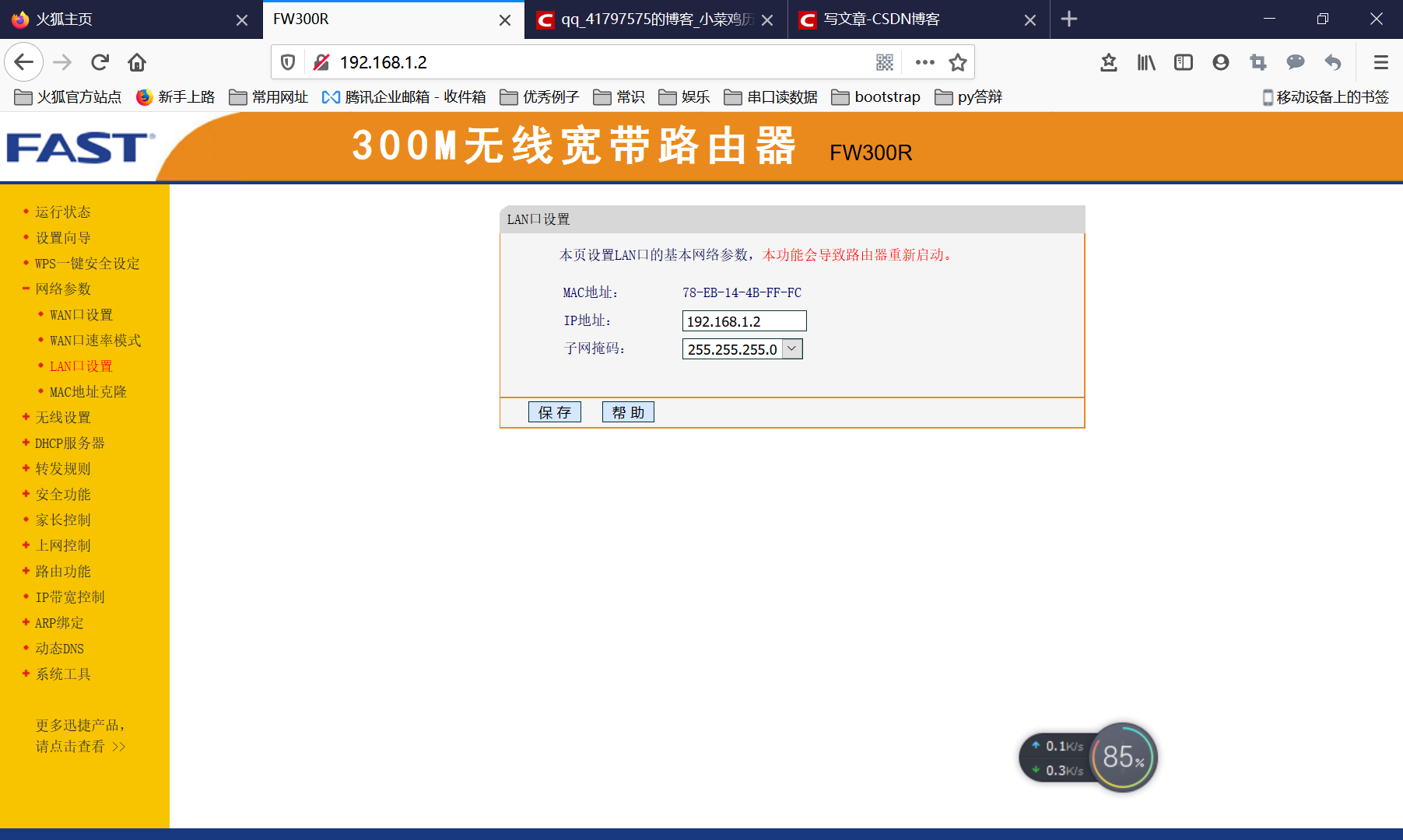The image size is (1403, 840).
Task: Open the Firefox account icon
Action: tap(1220, 62)
